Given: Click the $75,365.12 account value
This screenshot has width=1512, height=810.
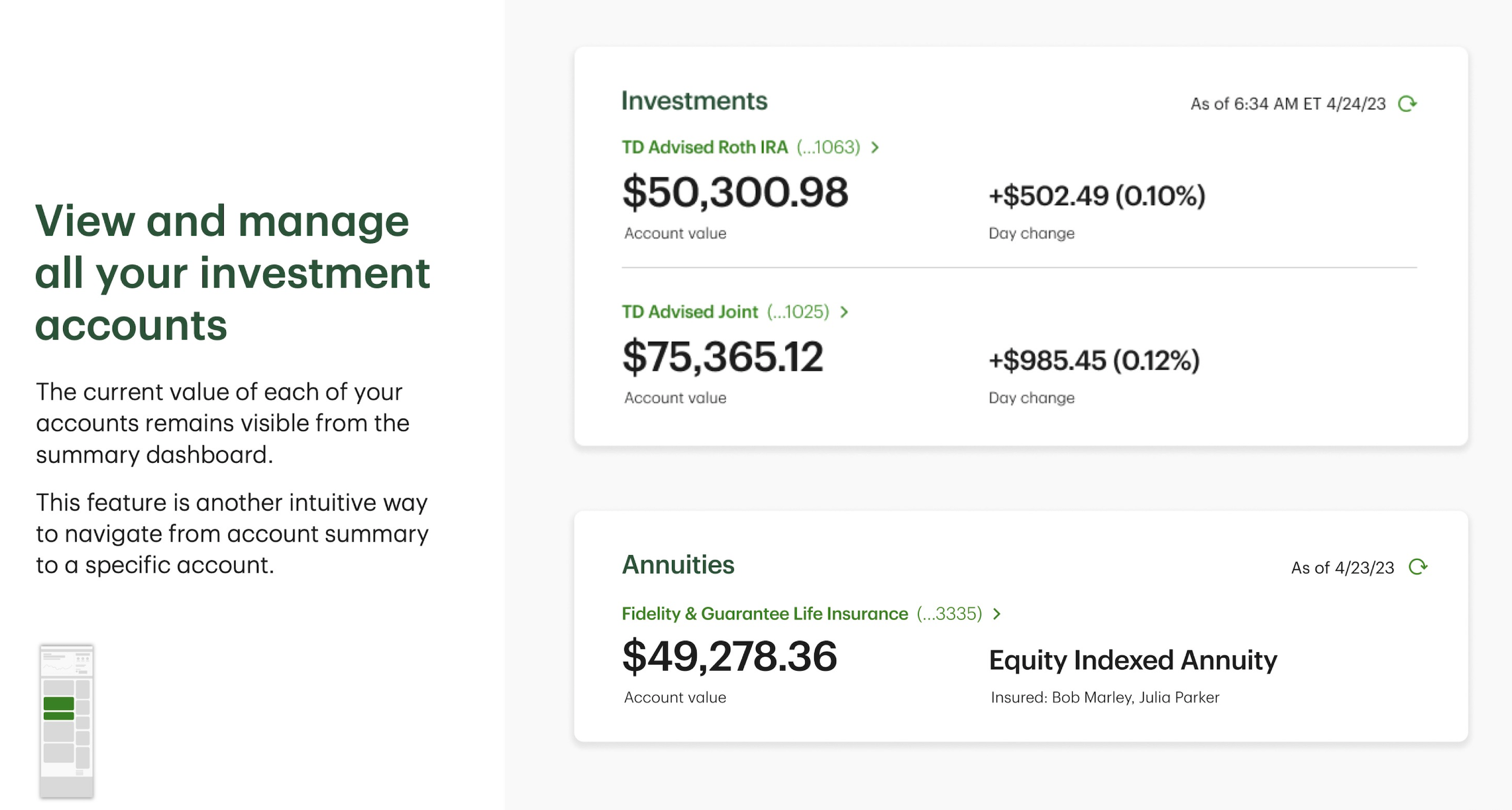Looking at the screenshot, I should click(723, 358).
